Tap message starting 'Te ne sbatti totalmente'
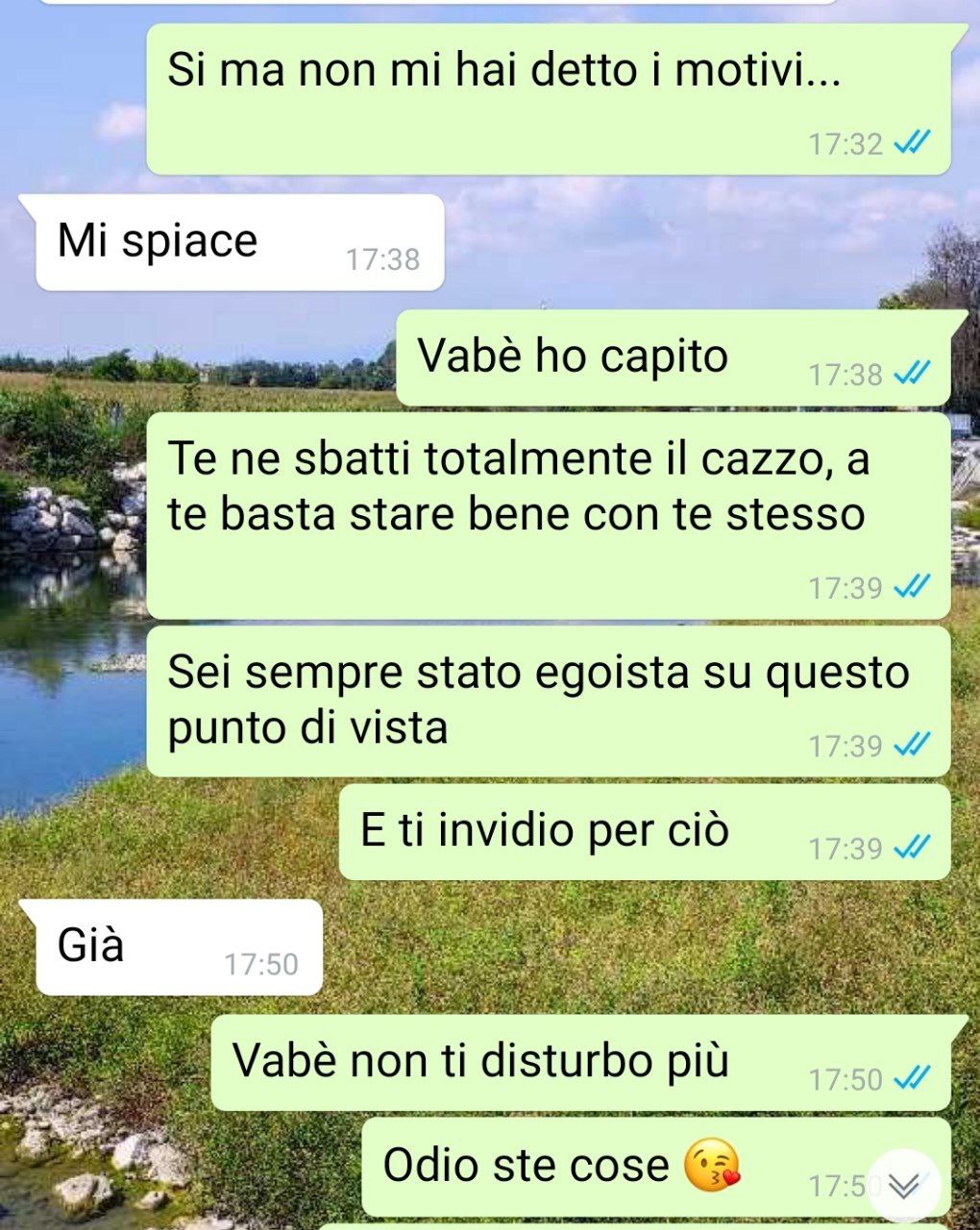Screen dimensions: 980x1230 [549, 516]
